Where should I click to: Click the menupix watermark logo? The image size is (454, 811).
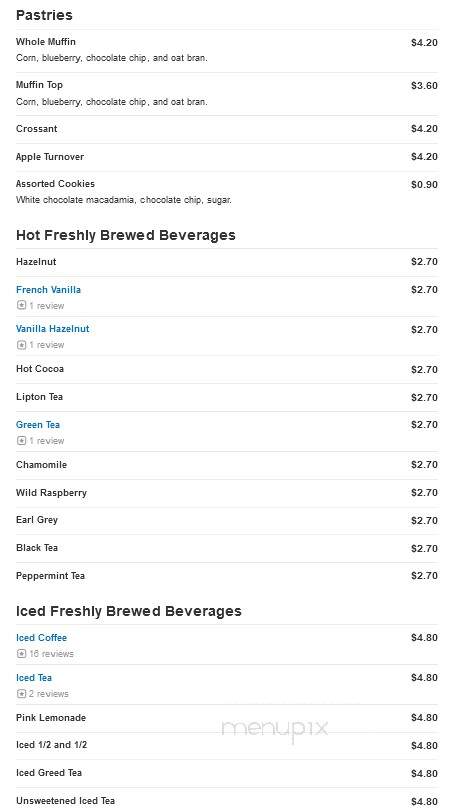pos(275,729)
